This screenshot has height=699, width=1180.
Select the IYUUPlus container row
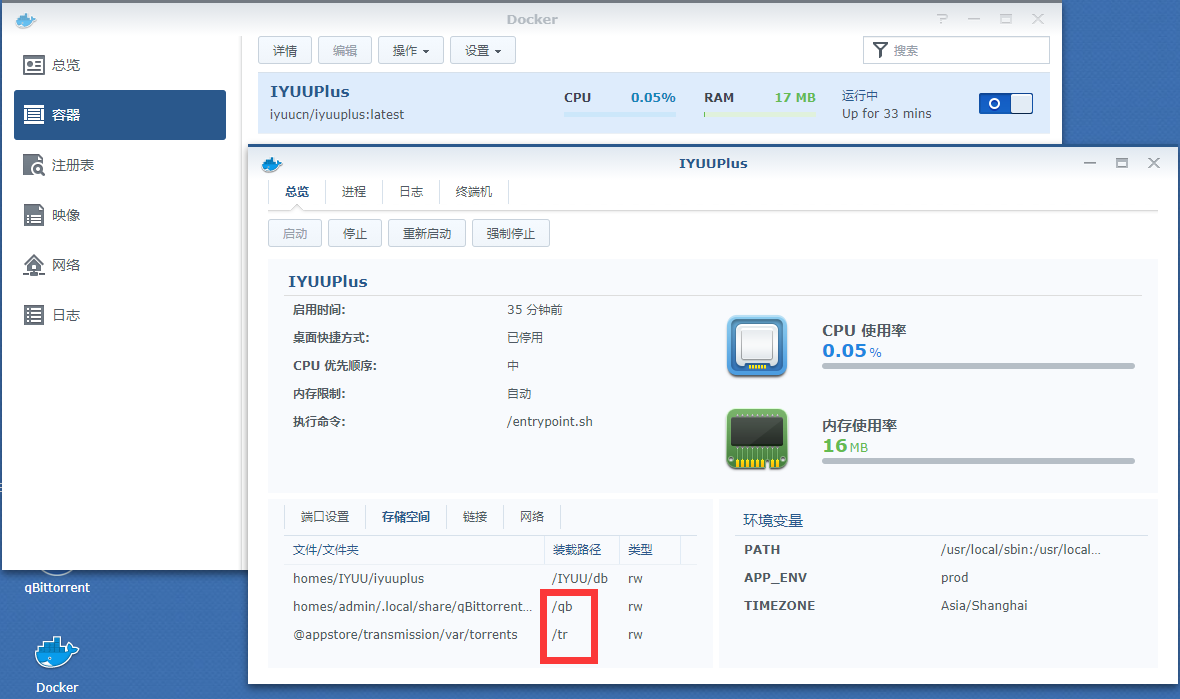(654, 103)
